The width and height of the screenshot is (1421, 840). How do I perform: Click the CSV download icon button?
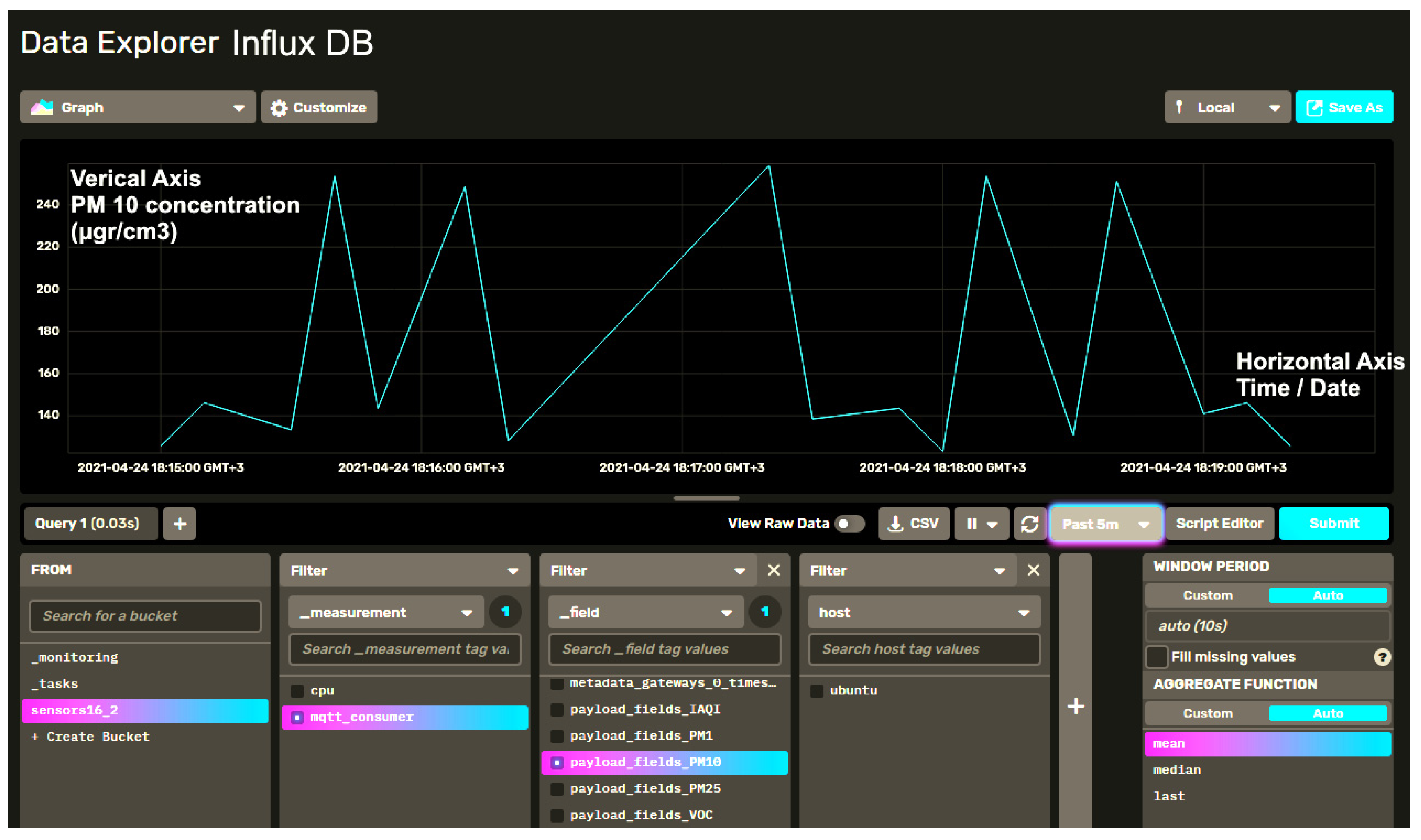(x=913, y=524)
